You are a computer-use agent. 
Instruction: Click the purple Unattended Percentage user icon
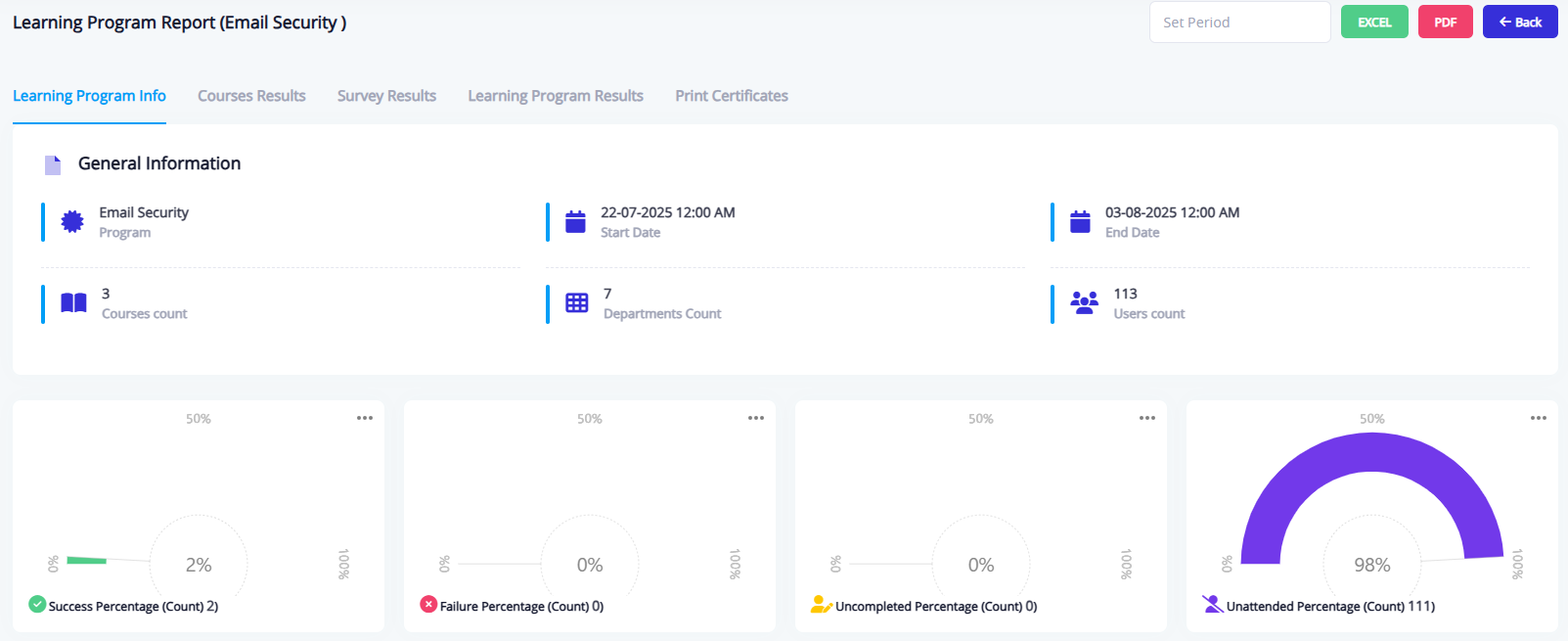(x=1213, y=605)
